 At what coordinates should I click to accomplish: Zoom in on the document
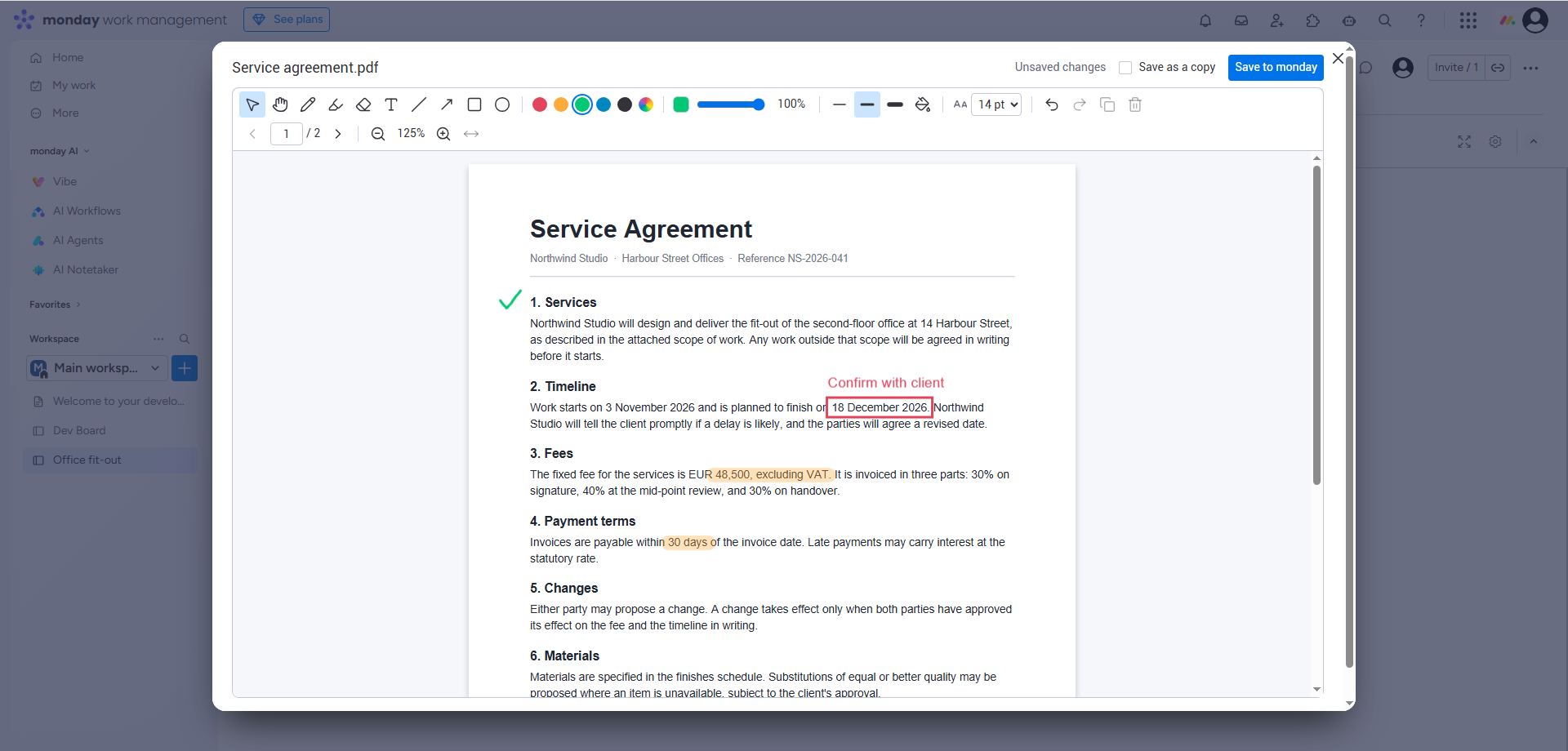pos(443,134)
